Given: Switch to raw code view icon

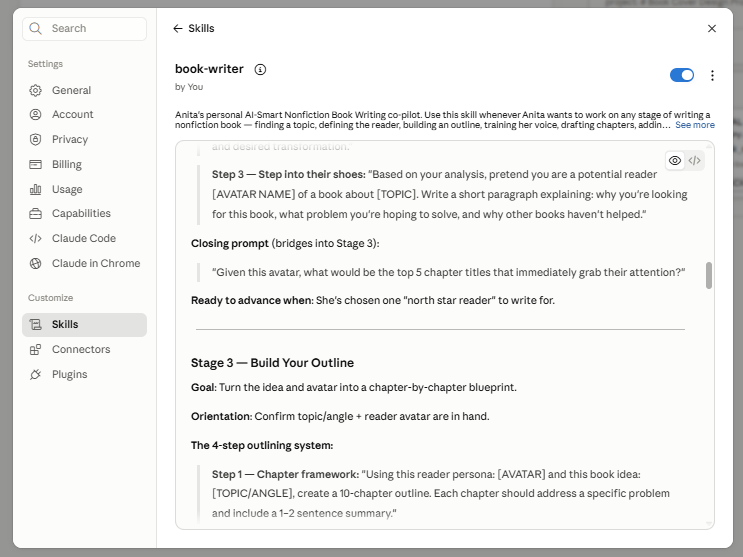Looking at the screenshot, I should [694, 161].
